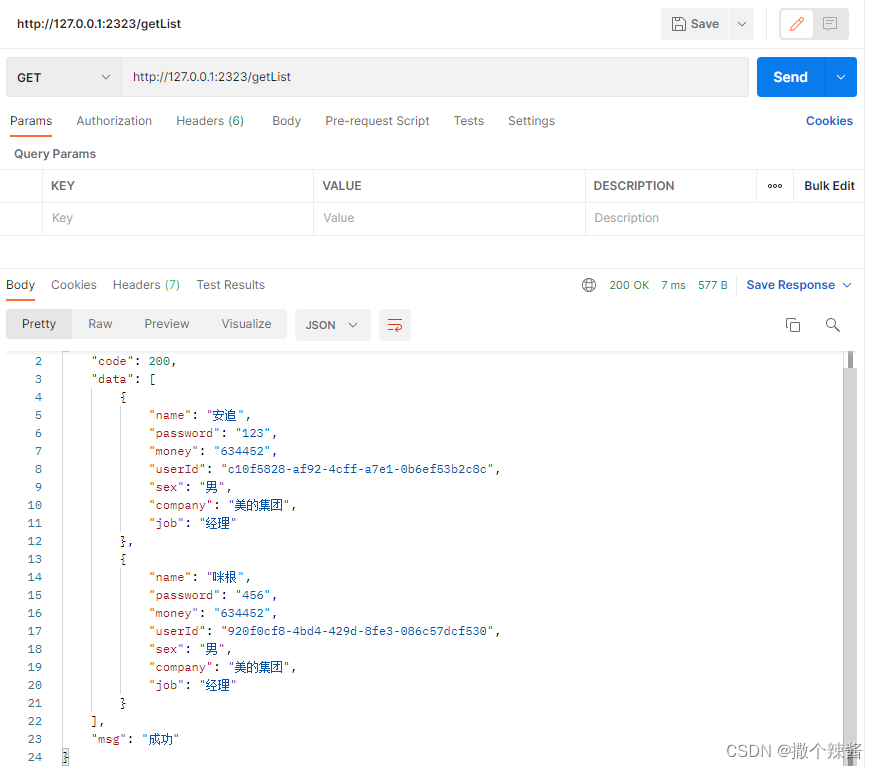
Task: Click the name value "咪根"
Action: tap(225, 577)
